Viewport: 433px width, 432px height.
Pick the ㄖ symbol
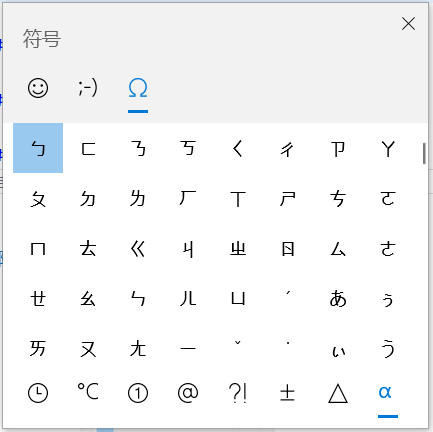click(x=288, y=248)
